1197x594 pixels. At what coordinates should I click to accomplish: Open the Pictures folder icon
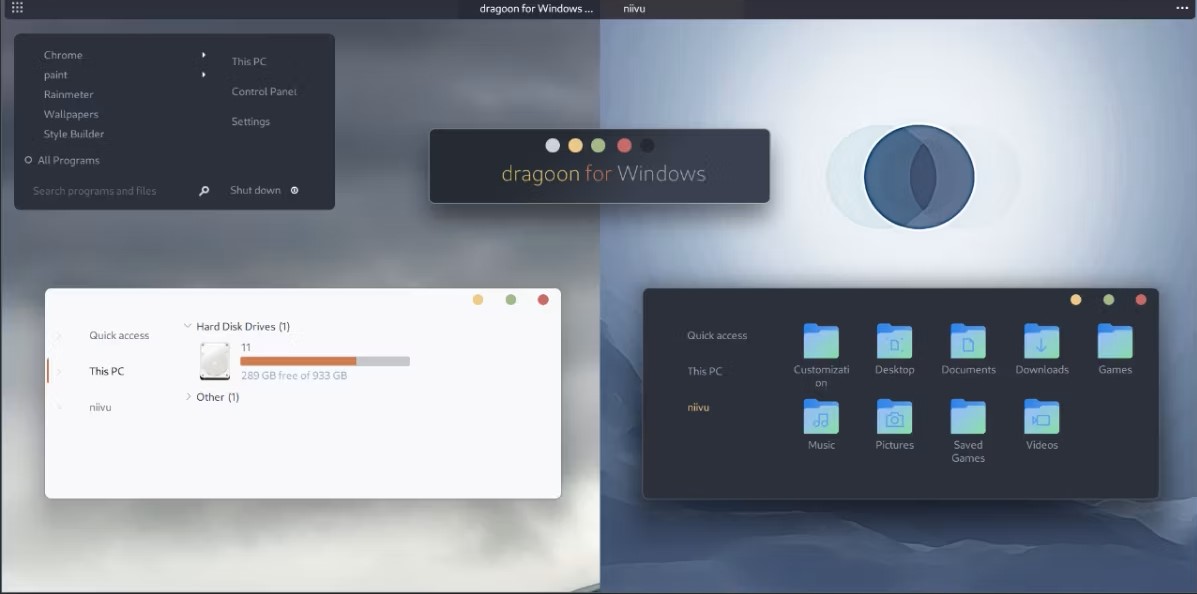click(x=894, y=417)
